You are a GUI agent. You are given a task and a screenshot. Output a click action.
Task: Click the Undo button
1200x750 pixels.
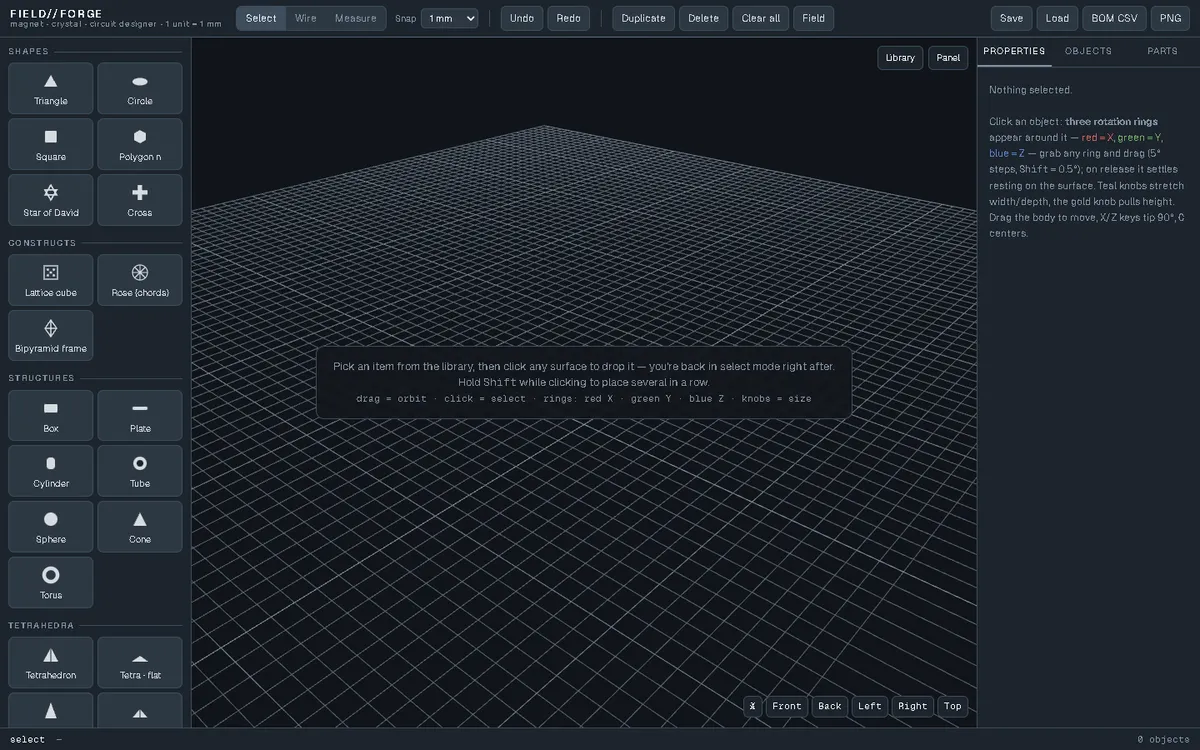point(522,18)
